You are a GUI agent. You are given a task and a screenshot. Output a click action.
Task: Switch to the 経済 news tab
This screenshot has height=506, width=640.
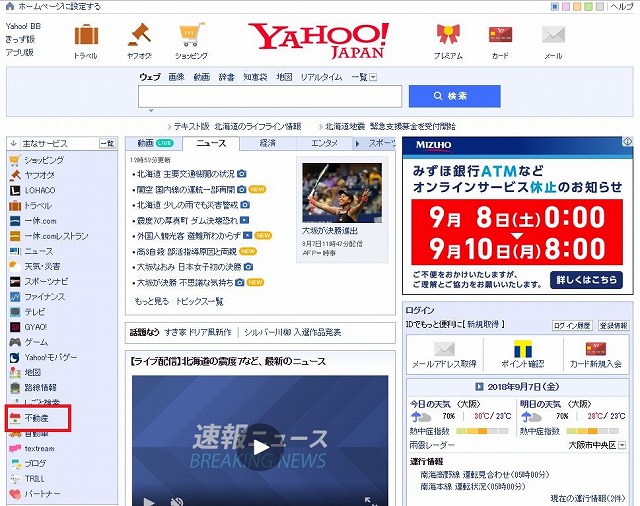click(268, 143)
